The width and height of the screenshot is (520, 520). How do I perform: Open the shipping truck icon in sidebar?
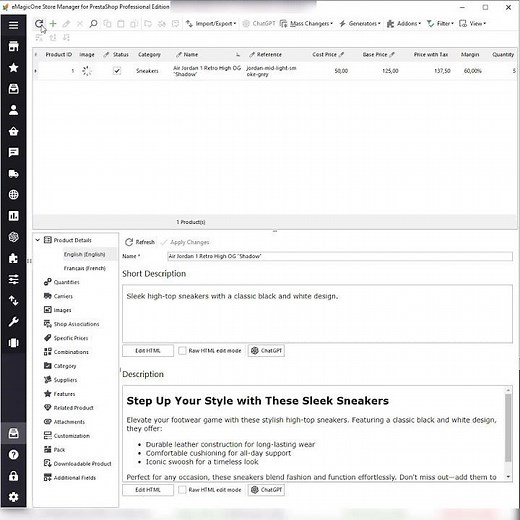point(13,174)
